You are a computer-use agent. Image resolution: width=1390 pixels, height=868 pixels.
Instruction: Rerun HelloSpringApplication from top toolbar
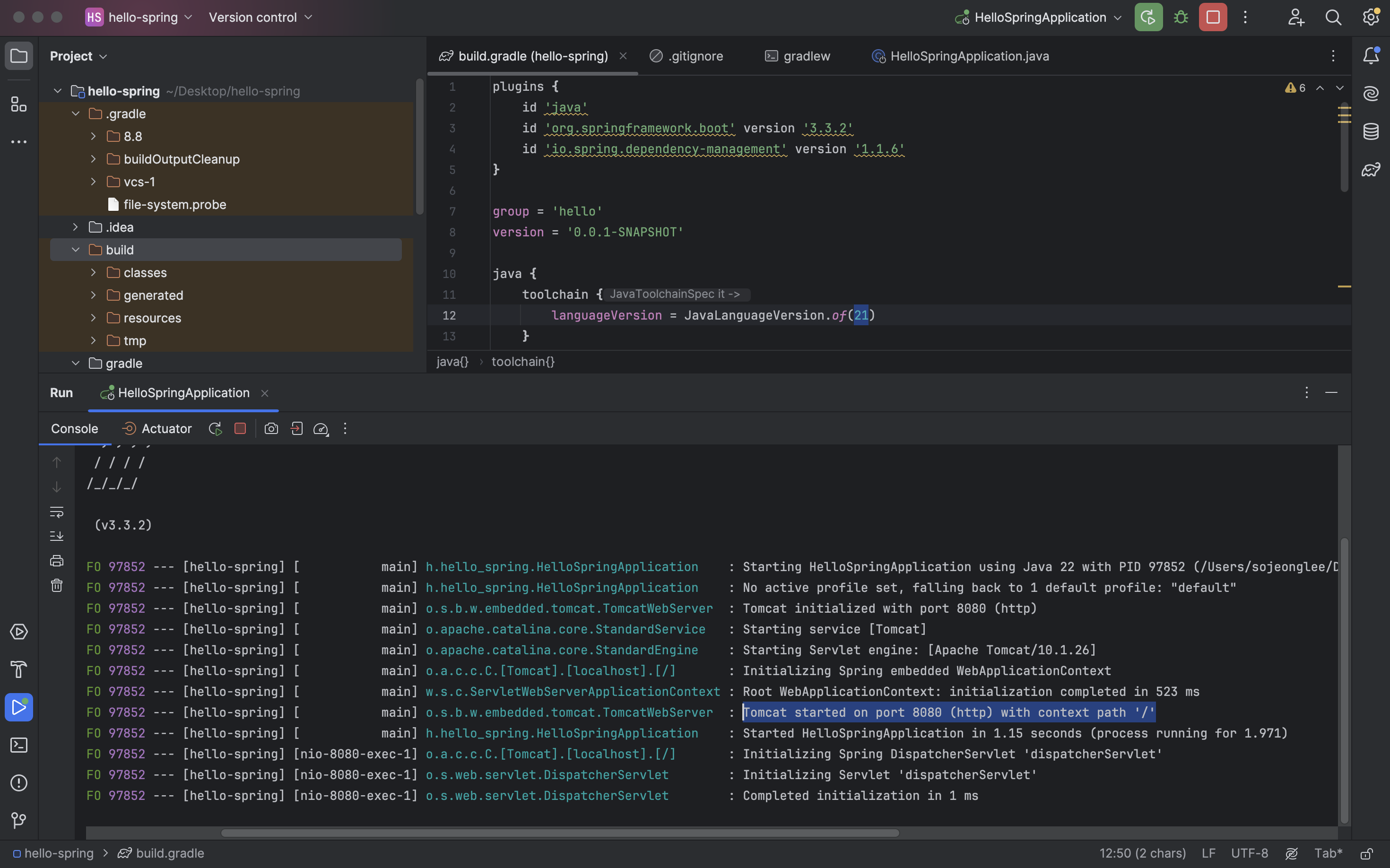pyautogui.click(x=1148, y=17)
